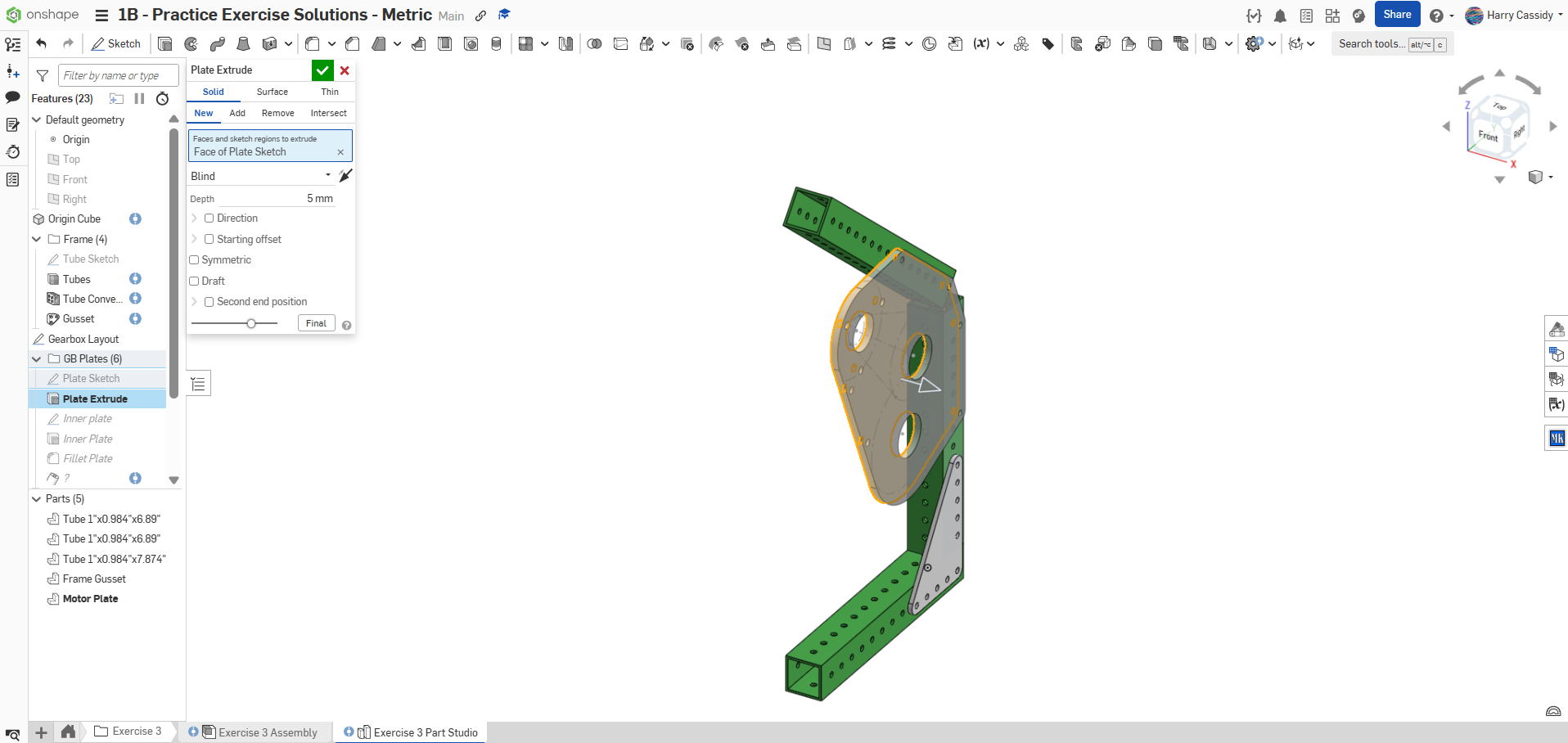Image resolution: width=1568 pixels, height=743 pixels.
Task: Click the Share button
Action: (1397, 15)
